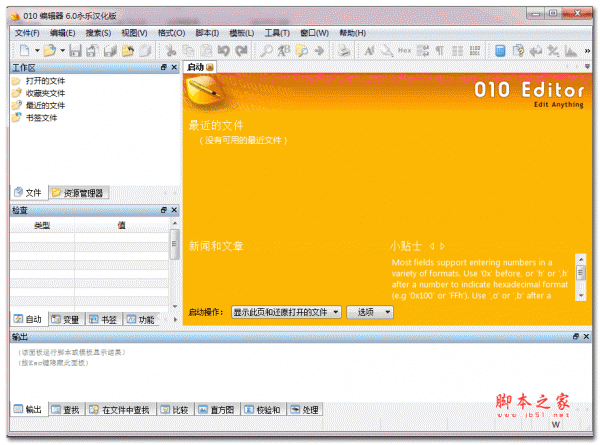Click the Find in Files icon
Viewport: 600px width, 445px height.
(302, 51)
